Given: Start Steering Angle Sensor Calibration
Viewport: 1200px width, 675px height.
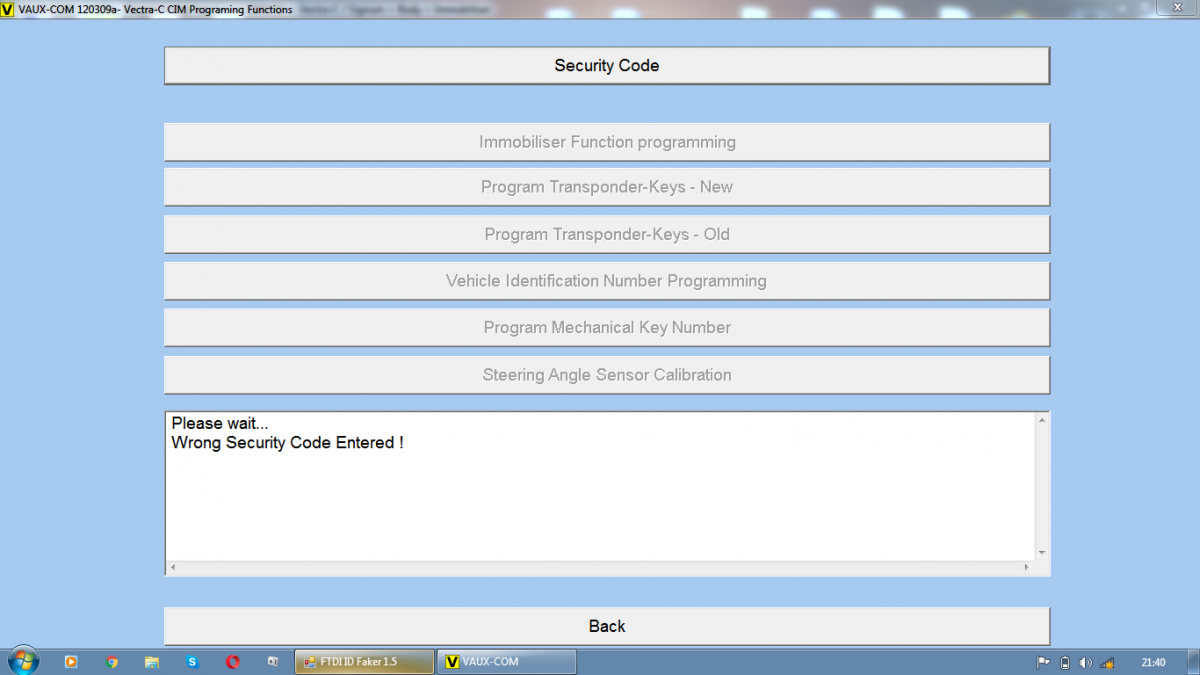Looking at the screenshot, I should point(607,375).
